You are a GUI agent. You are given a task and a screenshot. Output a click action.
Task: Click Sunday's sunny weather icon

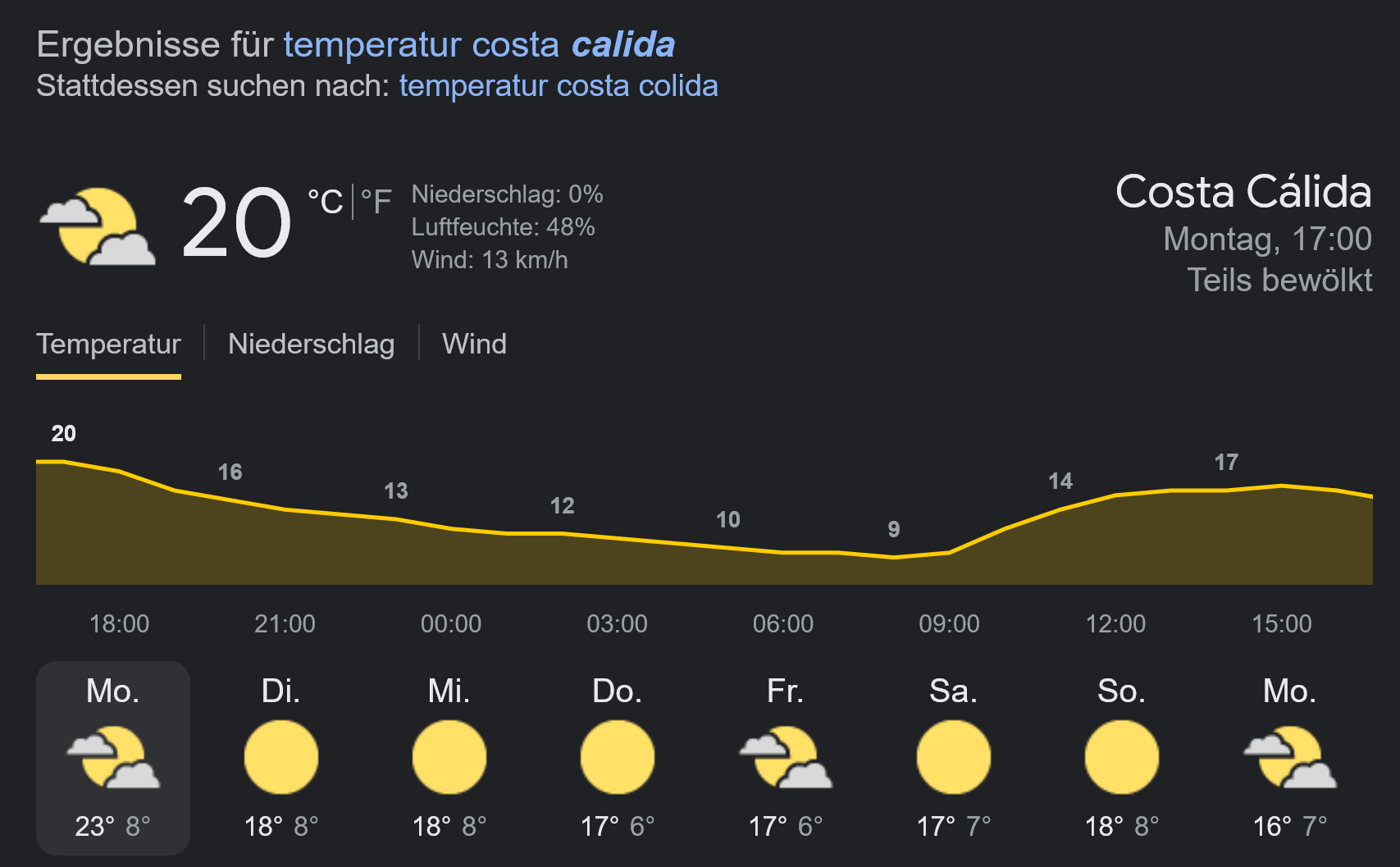pos(1121,757)
